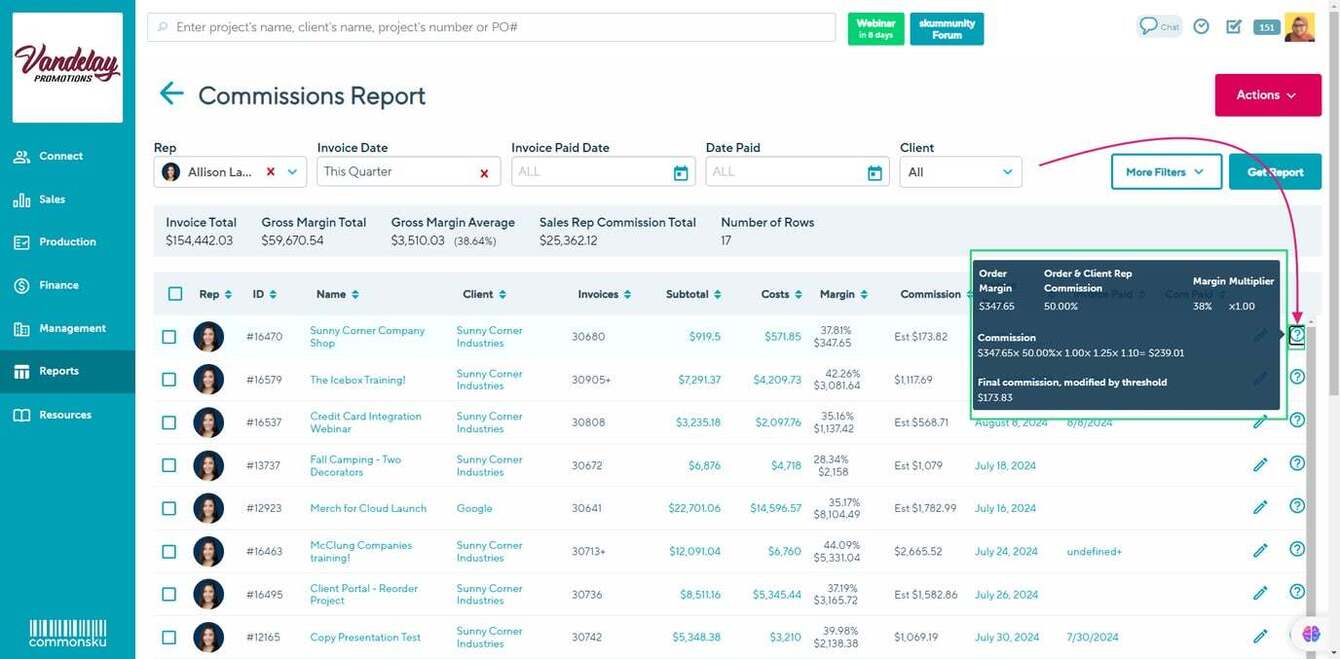Toggle the select-all checkbox in table header
The height and width of the screenshot is (659, 1340).
point(175,294)
